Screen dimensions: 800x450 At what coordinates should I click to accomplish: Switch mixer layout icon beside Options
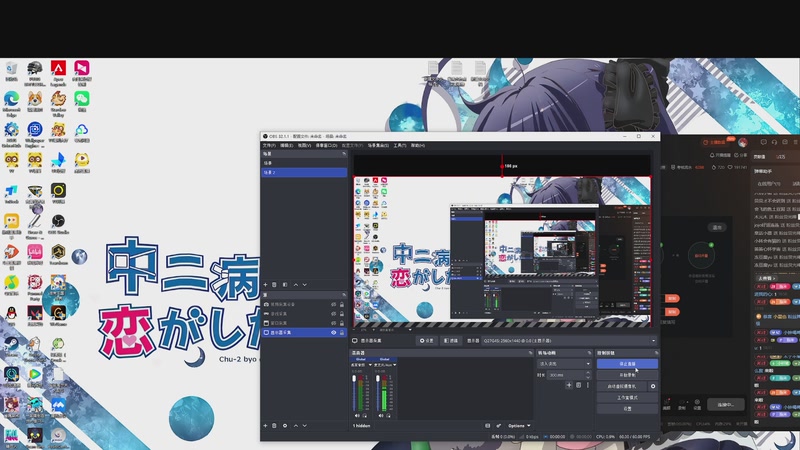click(x=487, y=426)
